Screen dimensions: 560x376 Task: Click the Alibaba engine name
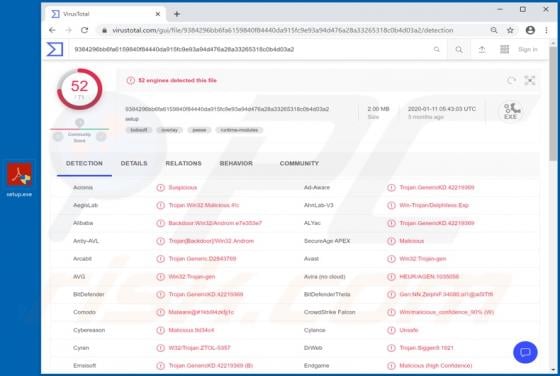point(83,223)
